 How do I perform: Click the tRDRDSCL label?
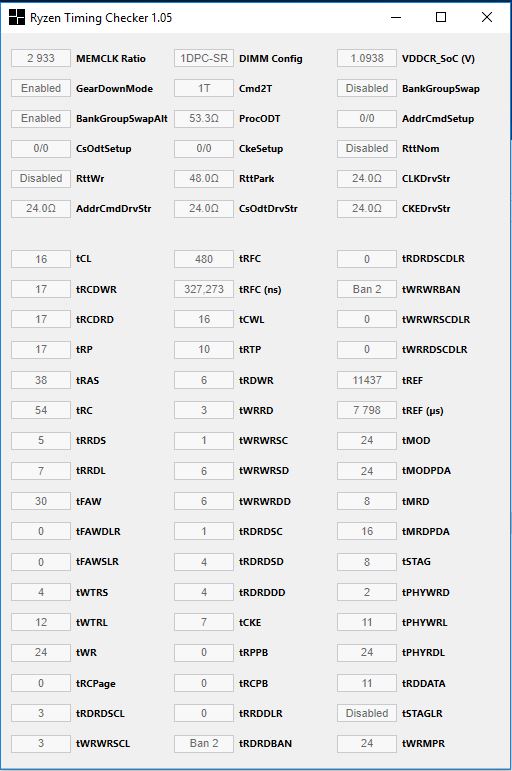[x=100, y=713]
